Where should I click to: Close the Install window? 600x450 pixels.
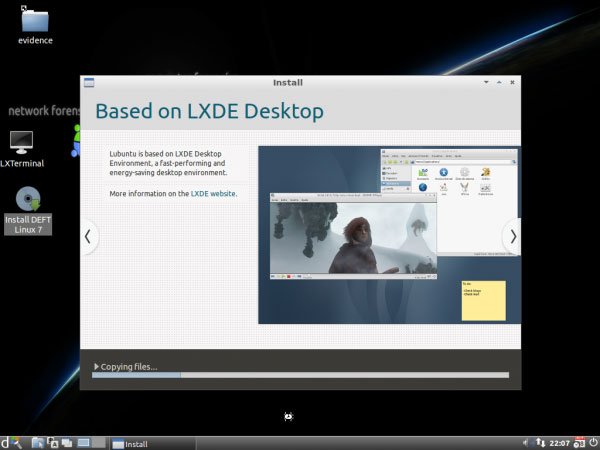click(x=512, y=82)
